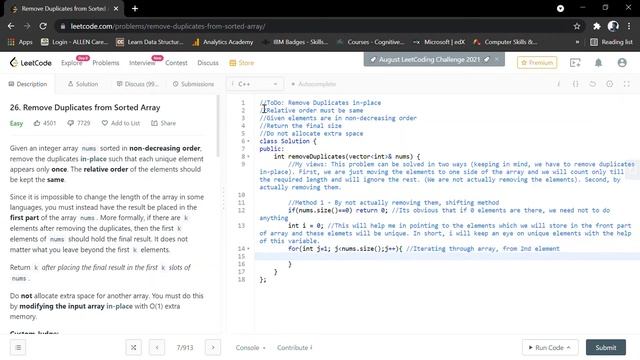Viewport: 640px width, 360px height.
Task: Switch to the Solution tab
Action: (x=83, y=84)
